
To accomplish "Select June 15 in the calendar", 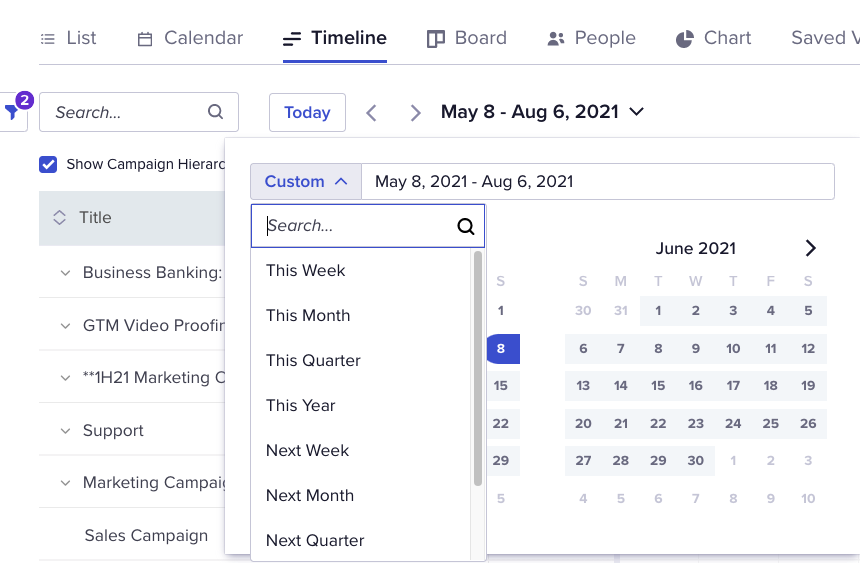I will click(658, 386).
